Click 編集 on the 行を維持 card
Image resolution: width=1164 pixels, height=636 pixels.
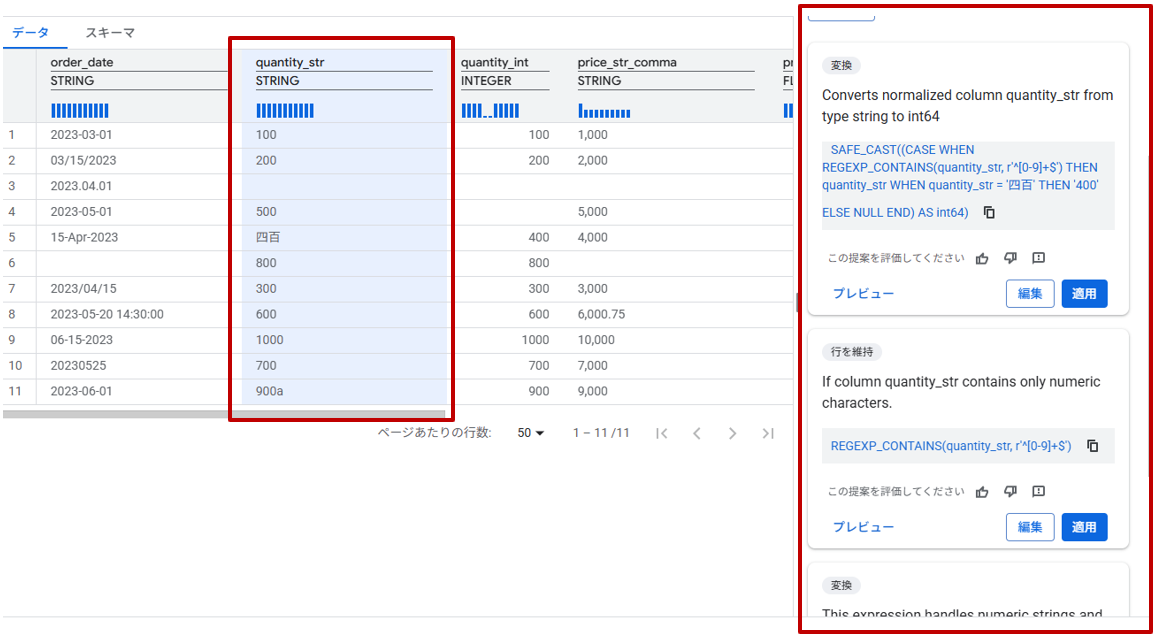point(1030,527)
